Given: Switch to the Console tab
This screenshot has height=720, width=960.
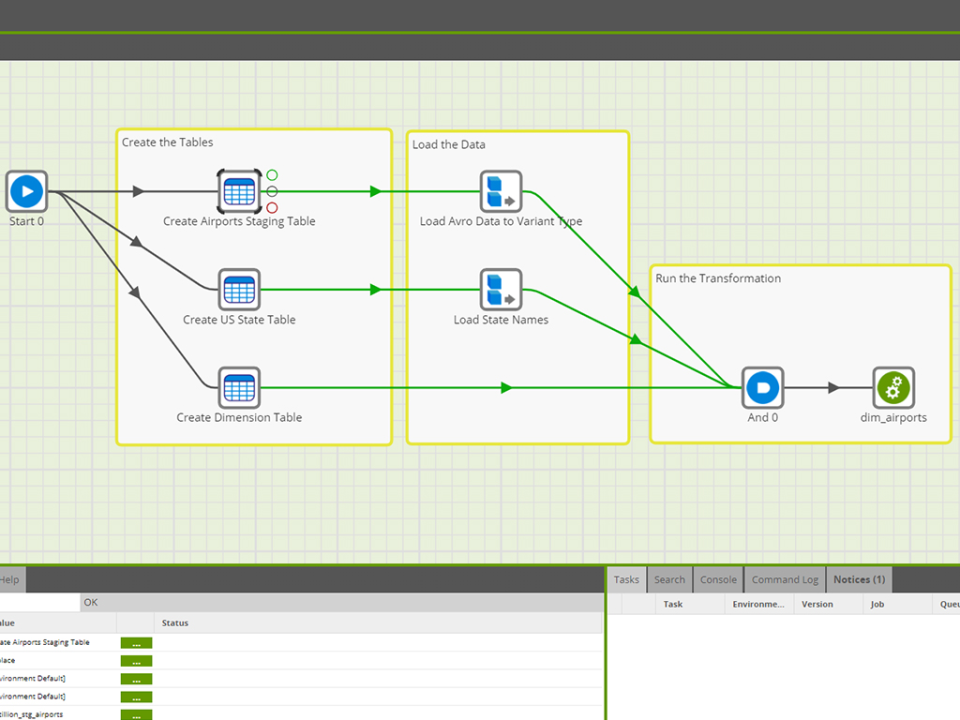Looking at the screenshot, I should 718,580.
